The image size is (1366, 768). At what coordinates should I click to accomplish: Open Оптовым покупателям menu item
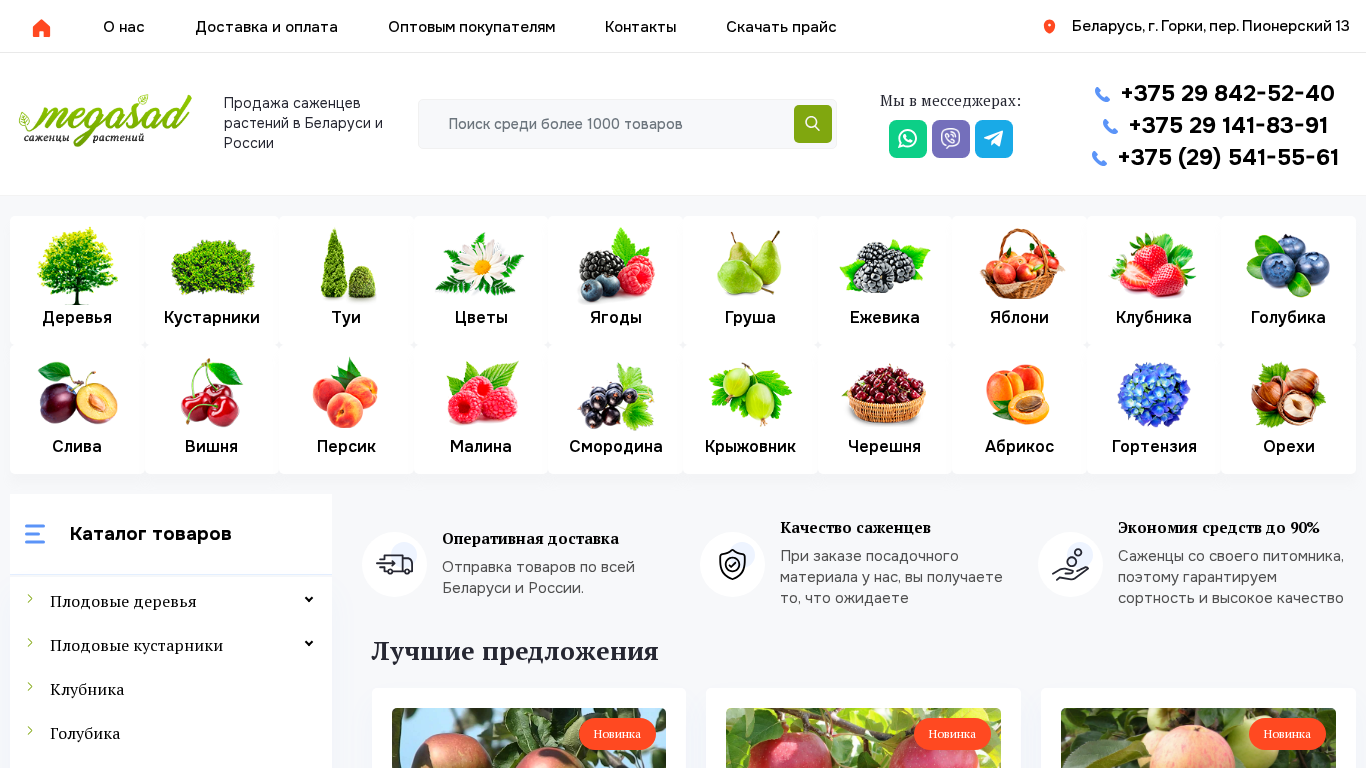[471, 27]
